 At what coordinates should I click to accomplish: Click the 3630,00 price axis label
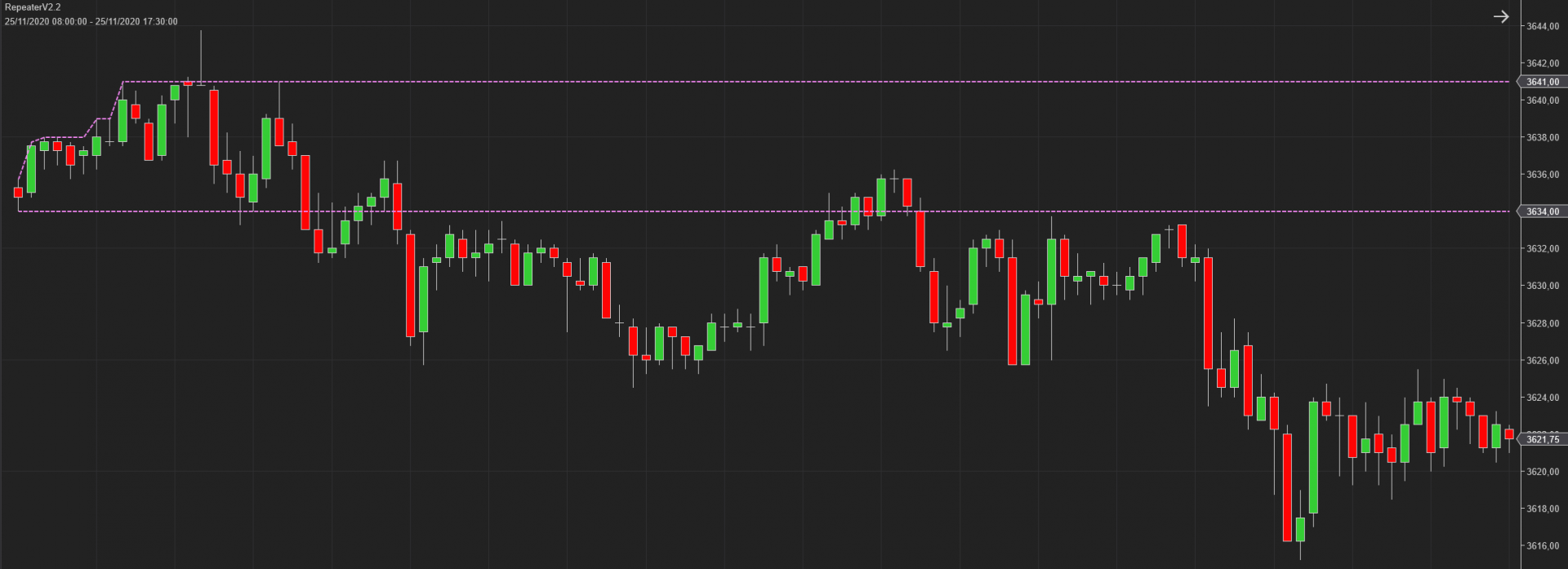point(1543,286)
